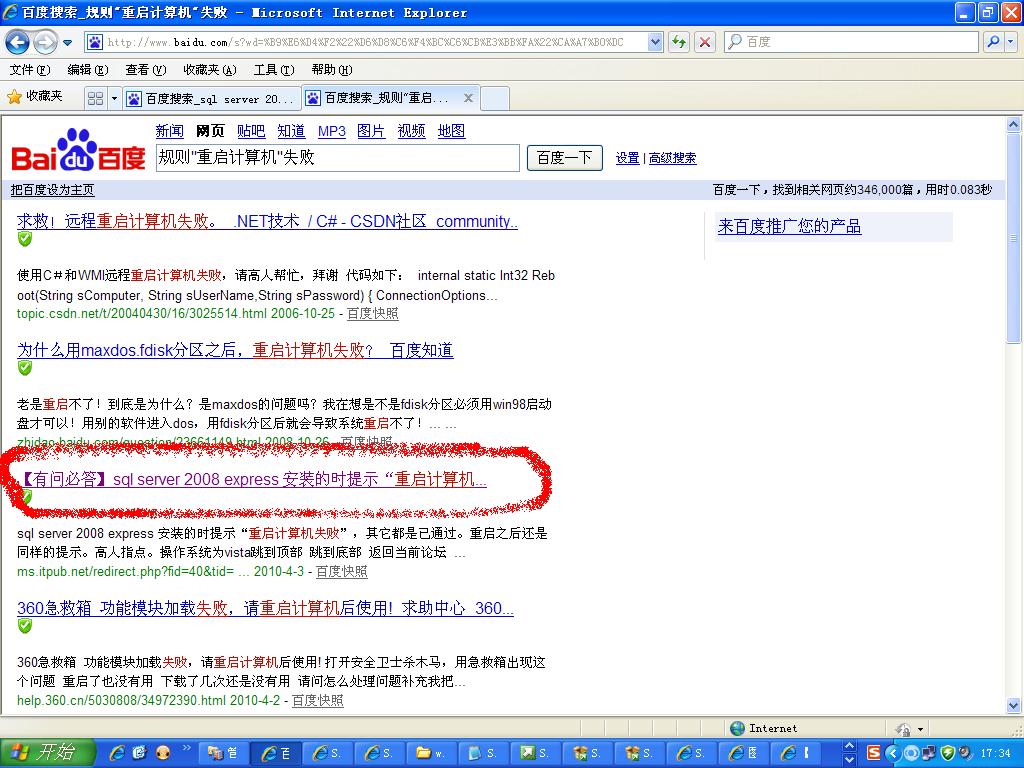Open the recent pages dropdown arrow

pos(68,42)
